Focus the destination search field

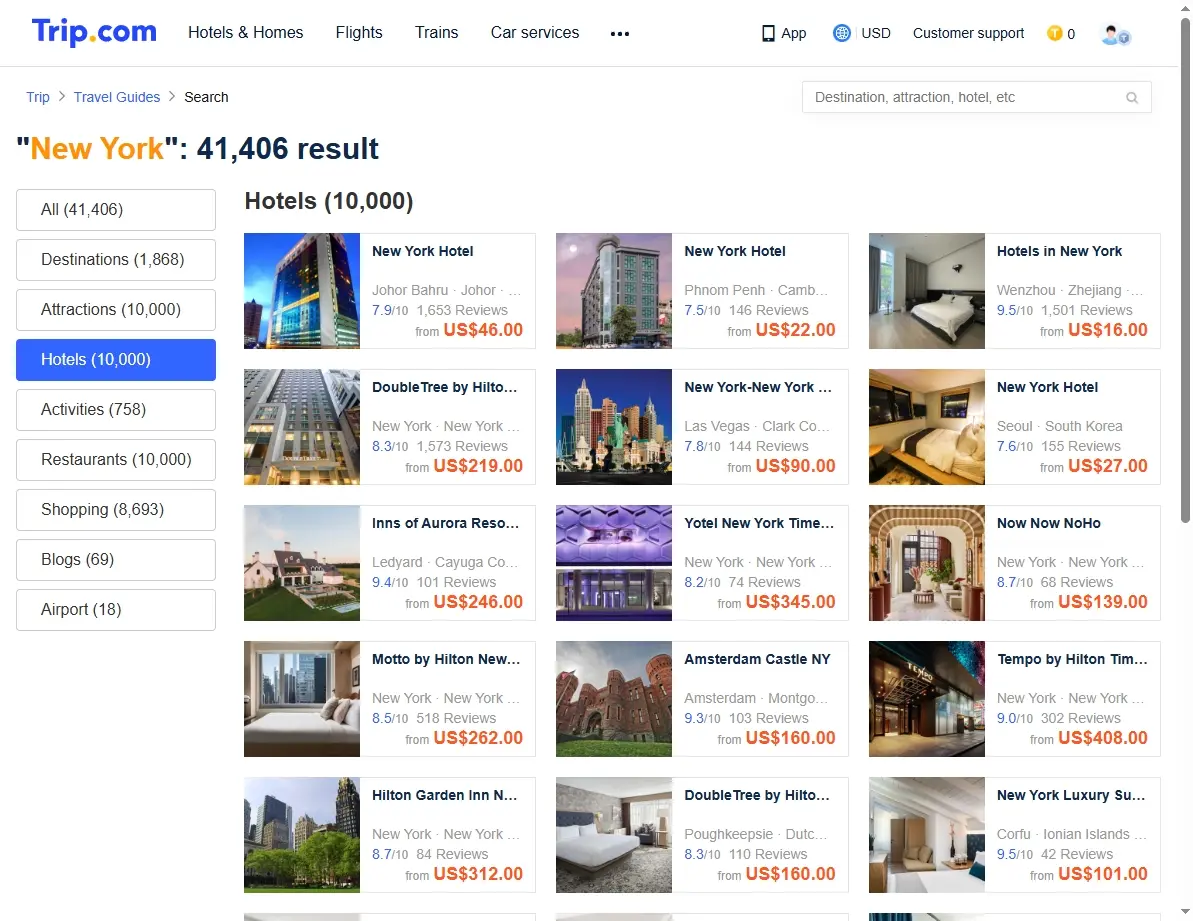(x=976, y=97)
